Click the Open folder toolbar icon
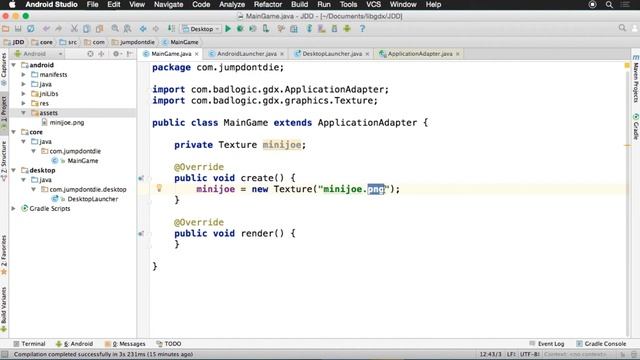This screenshot has width=640, height=360. (x=5, y=29)
